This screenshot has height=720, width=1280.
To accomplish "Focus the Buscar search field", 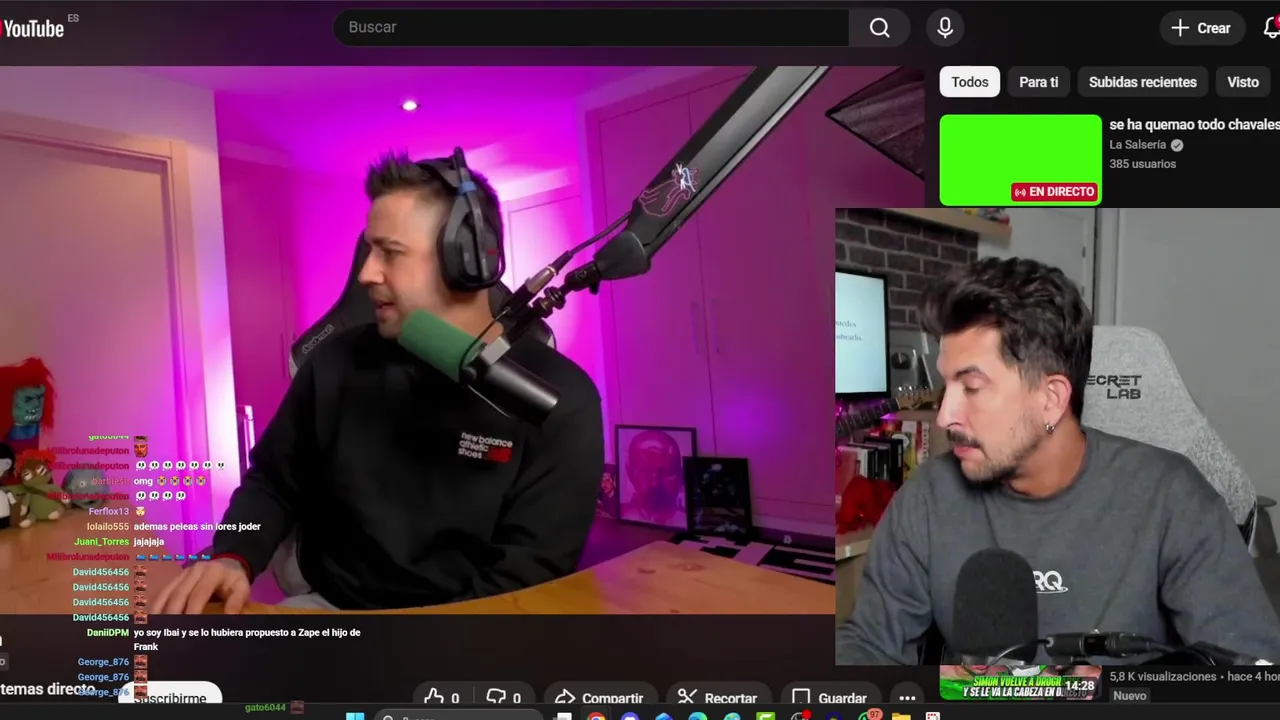I will tap(591, 27).
